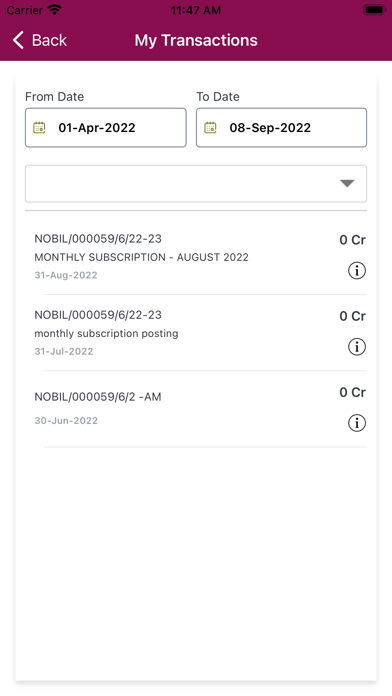Click calendar icon in To Date field
Screen dimensions: 392x696
[x=210, y=128]
